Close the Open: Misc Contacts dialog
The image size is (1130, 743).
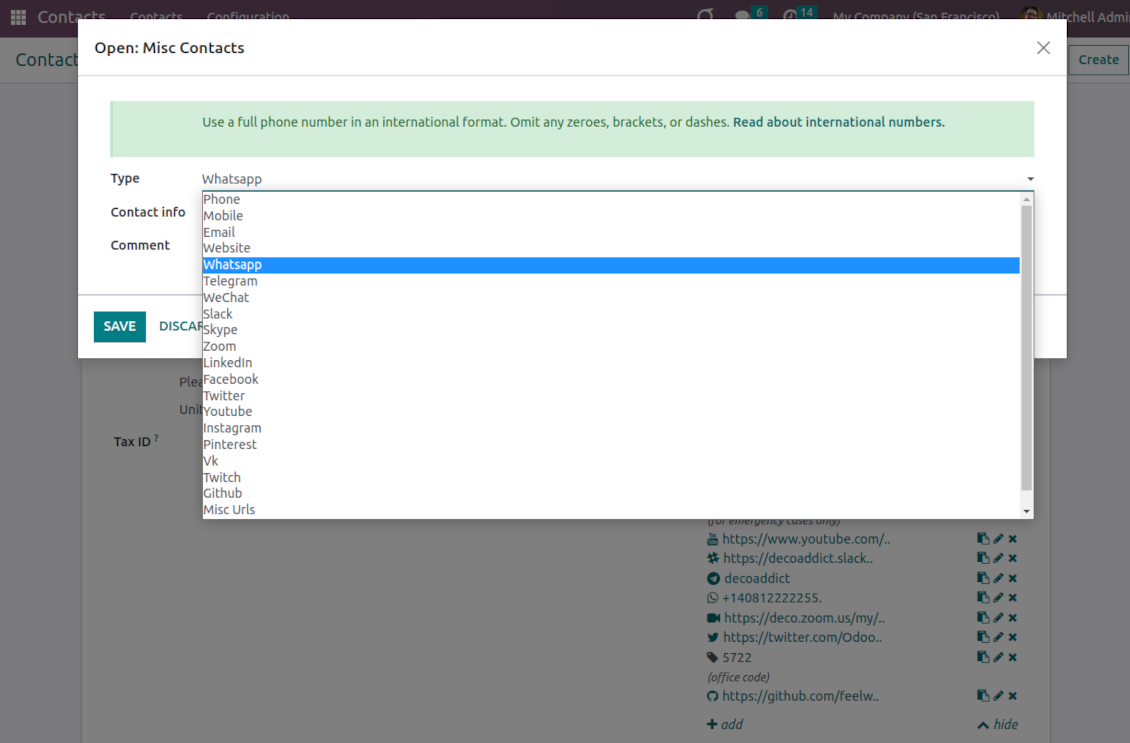[x=1043, y=48]
